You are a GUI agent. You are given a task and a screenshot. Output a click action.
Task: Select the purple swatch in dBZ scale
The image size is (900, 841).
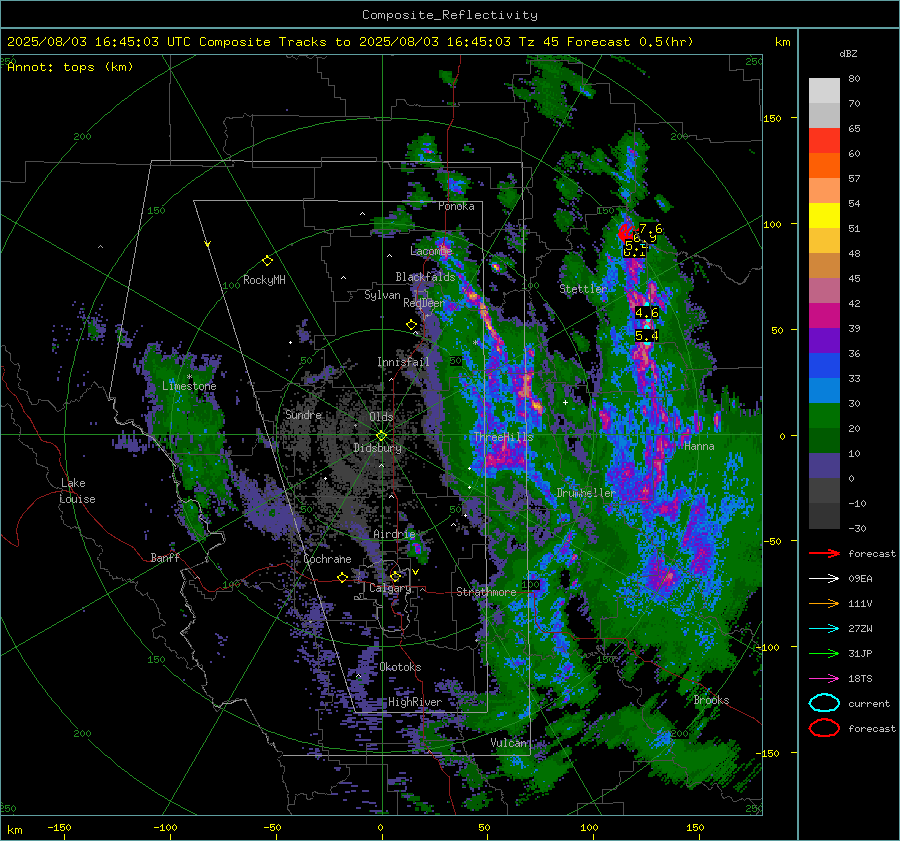[824, 341]
